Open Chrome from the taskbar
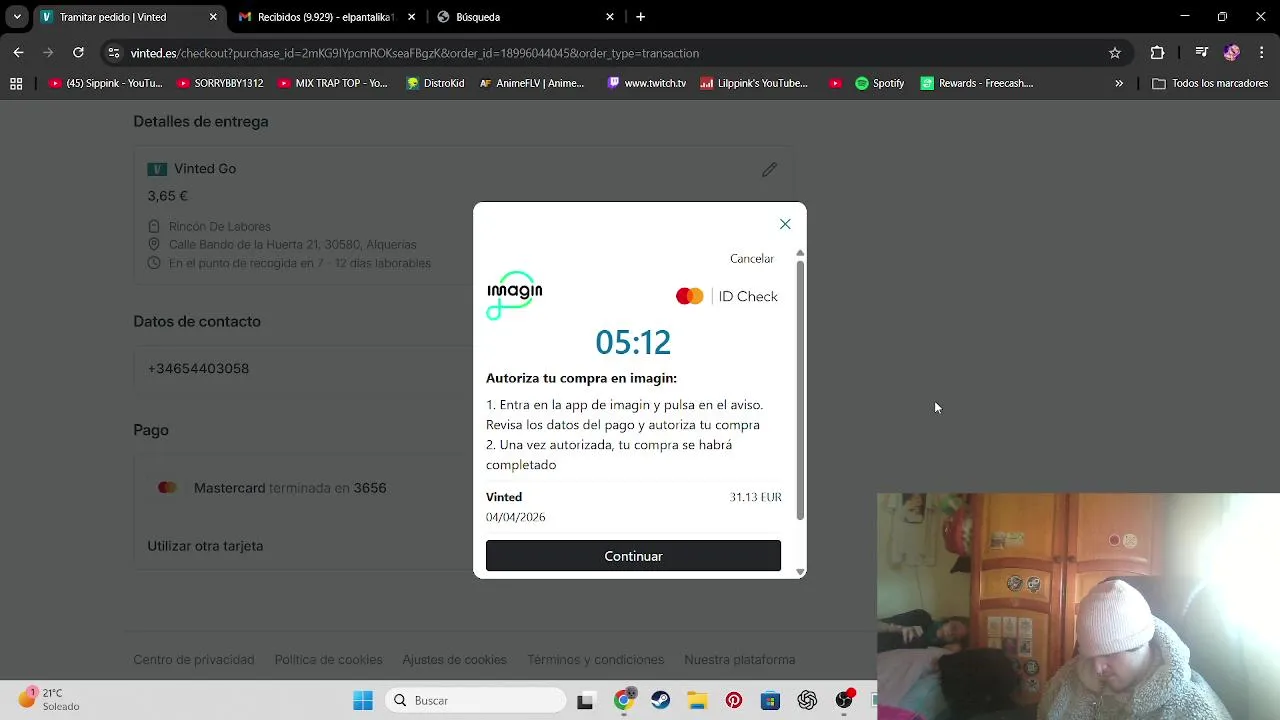1280x720 pixels. coord(623,700)
